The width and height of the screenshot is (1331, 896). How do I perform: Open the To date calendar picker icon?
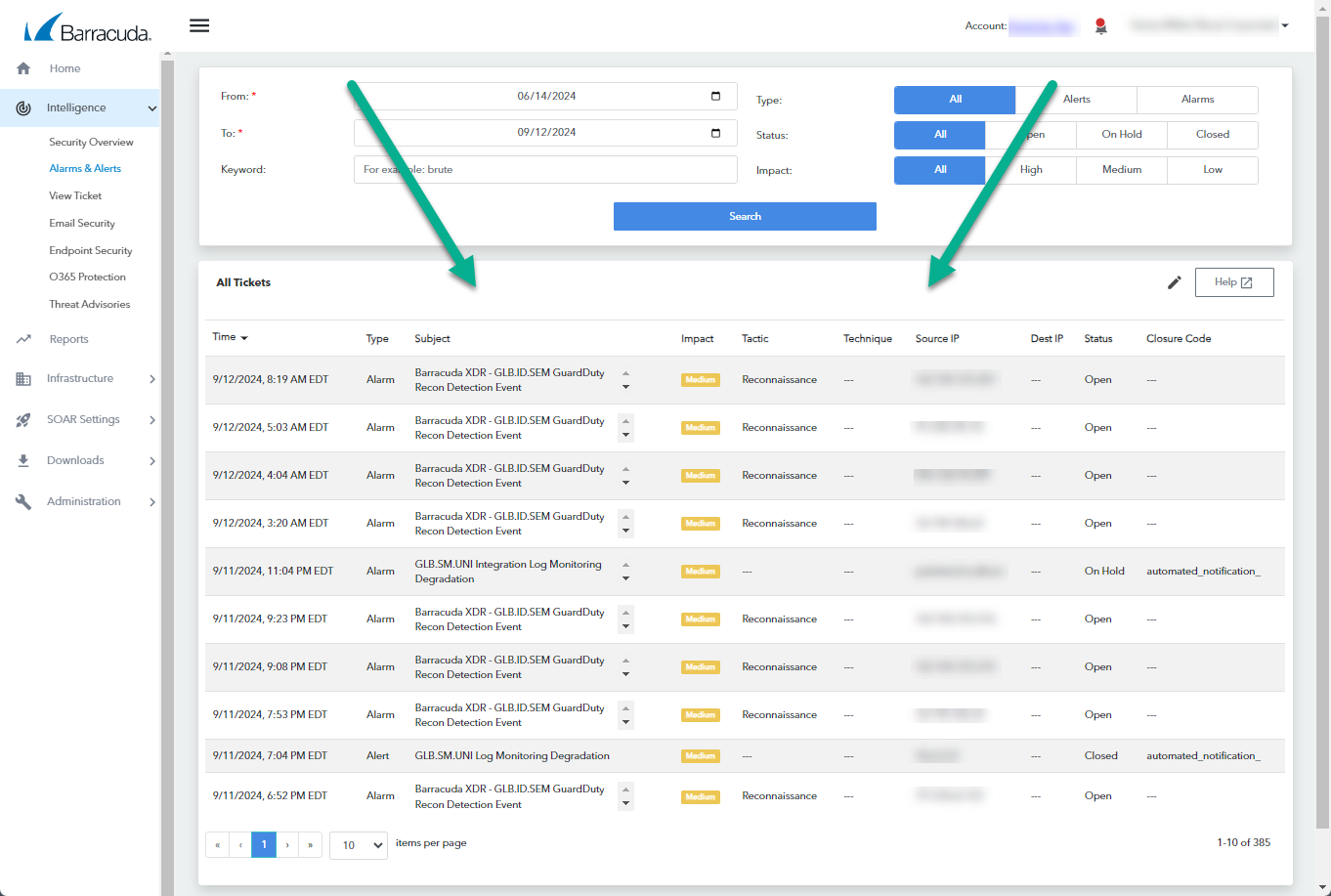(715, 133)
